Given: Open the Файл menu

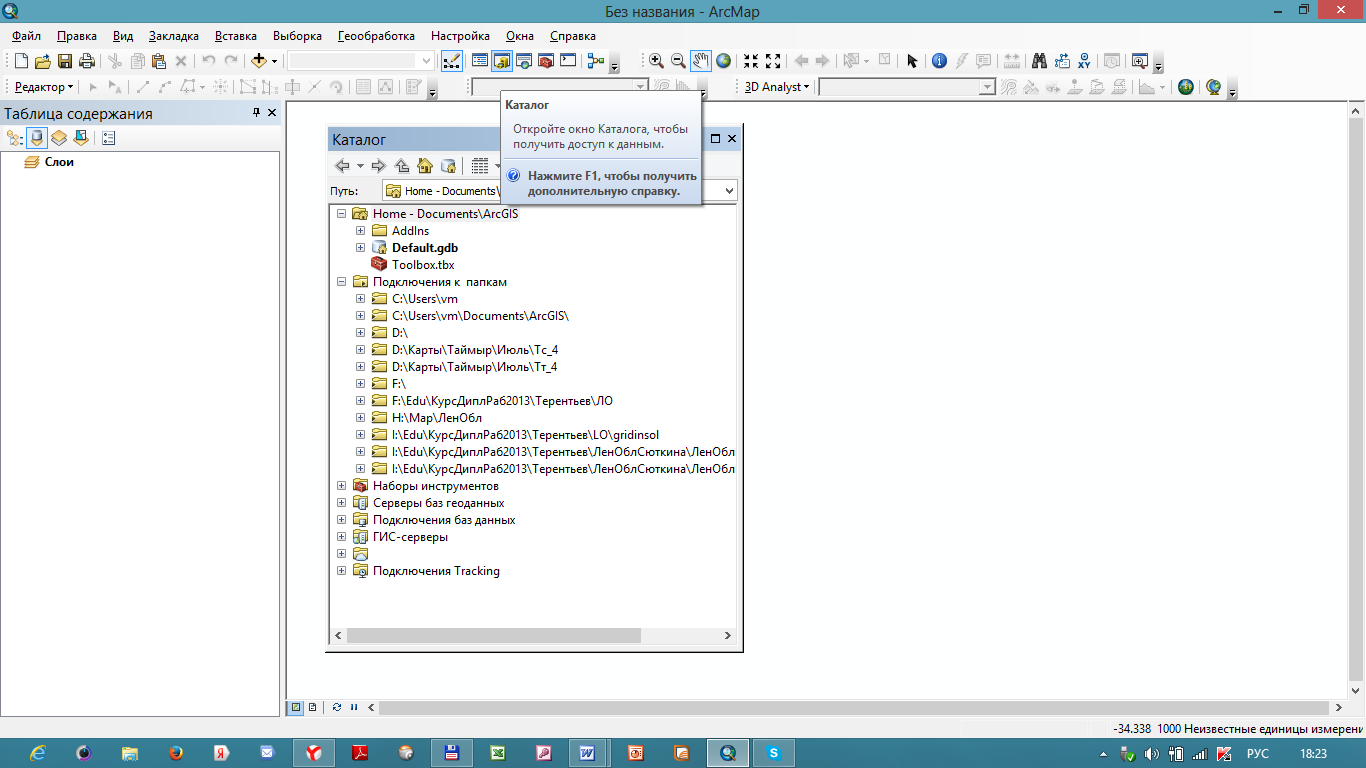Looking at the screenshot, I should point(27,36).
